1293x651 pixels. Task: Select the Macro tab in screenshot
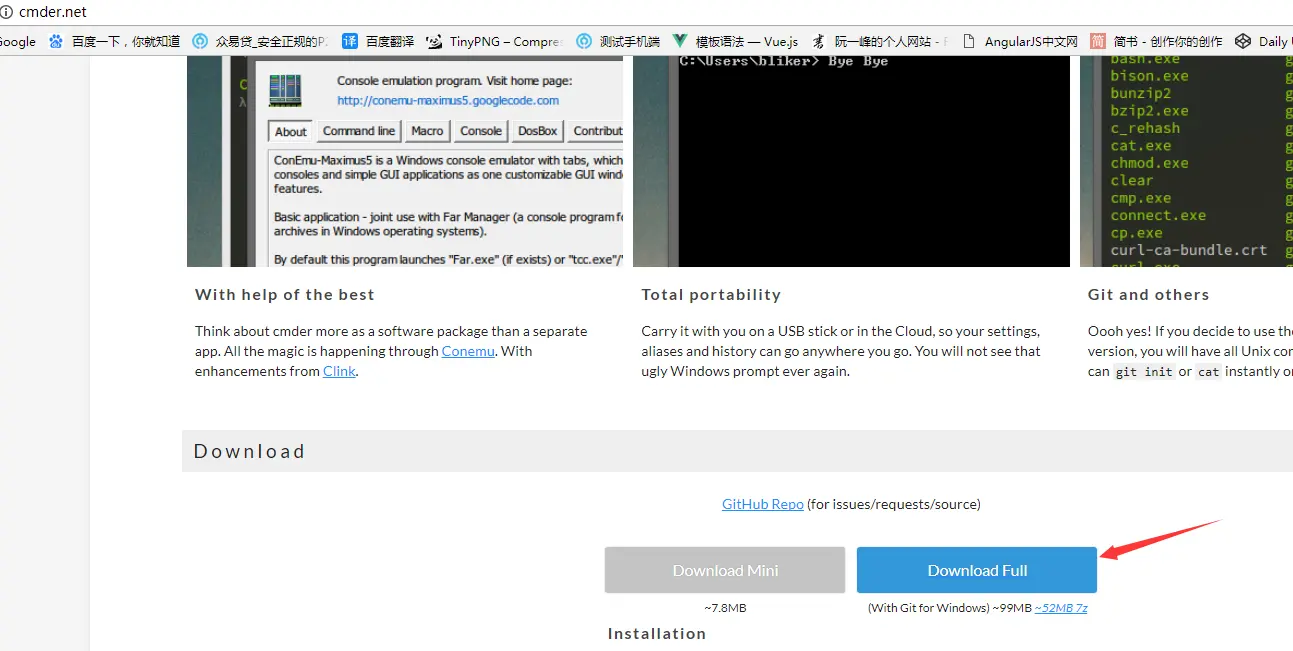[427, 131]
